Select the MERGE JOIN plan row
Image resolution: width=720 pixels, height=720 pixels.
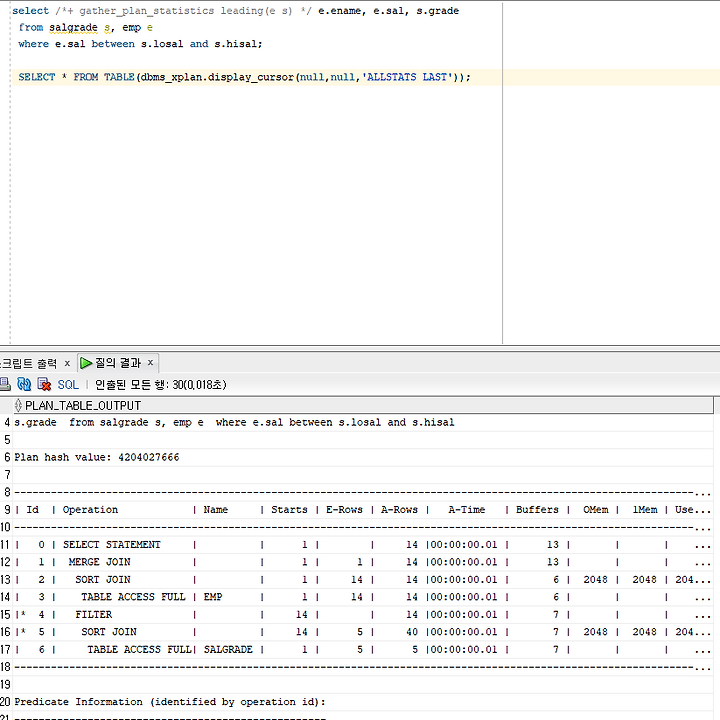pos(363,562)
